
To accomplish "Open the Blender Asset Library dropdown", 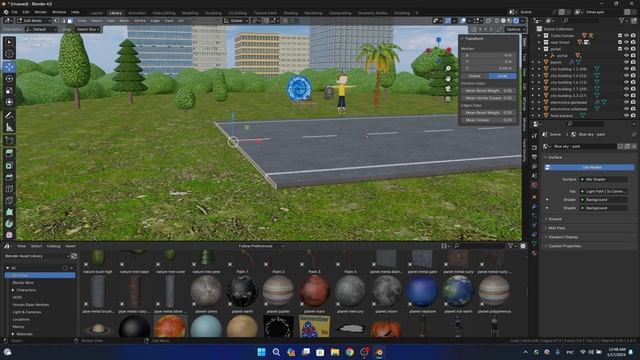I will [37, 256].
